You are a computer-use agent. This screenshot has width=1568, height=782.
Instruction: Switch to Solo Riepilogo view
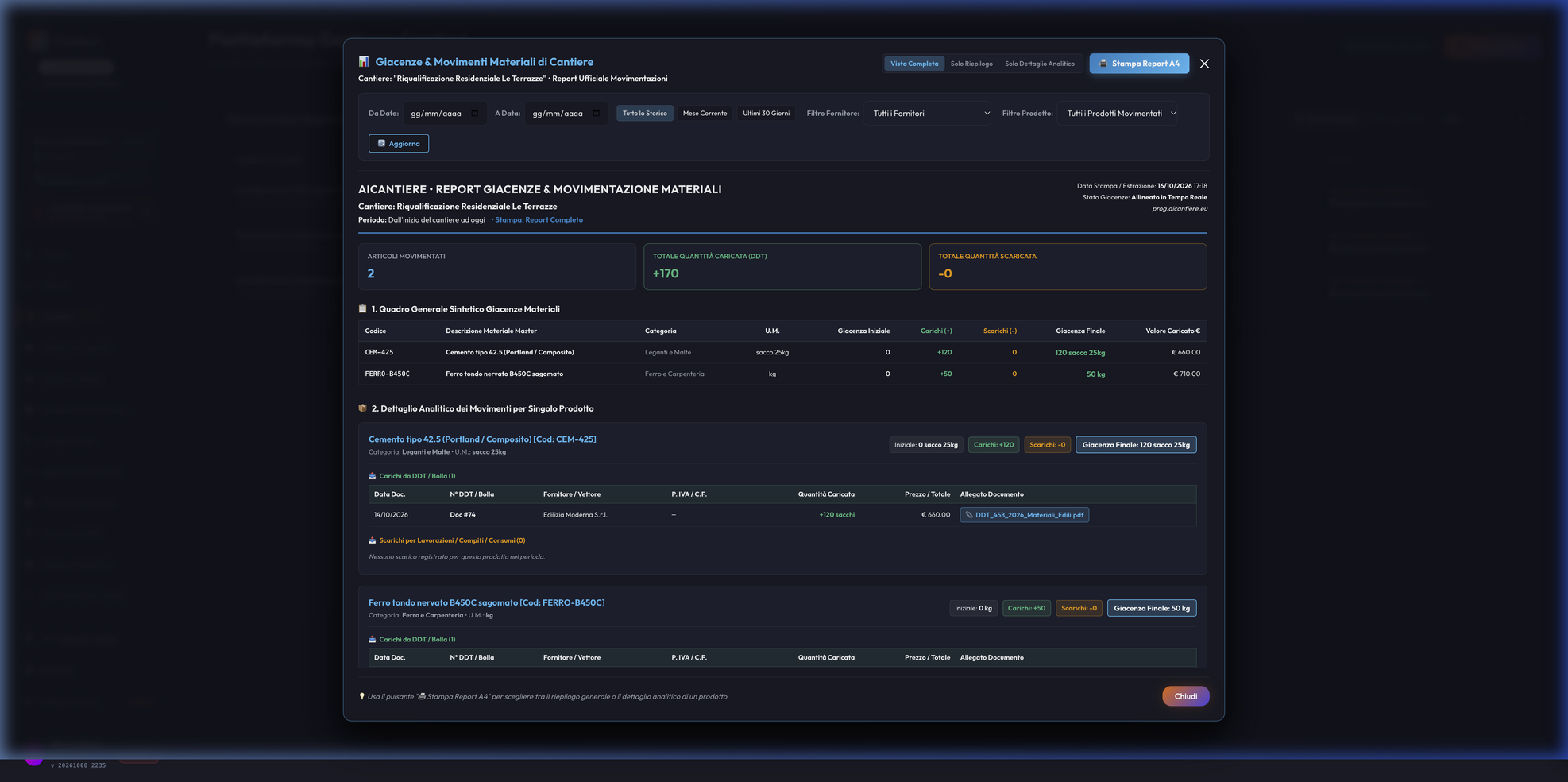pos(971,64)
